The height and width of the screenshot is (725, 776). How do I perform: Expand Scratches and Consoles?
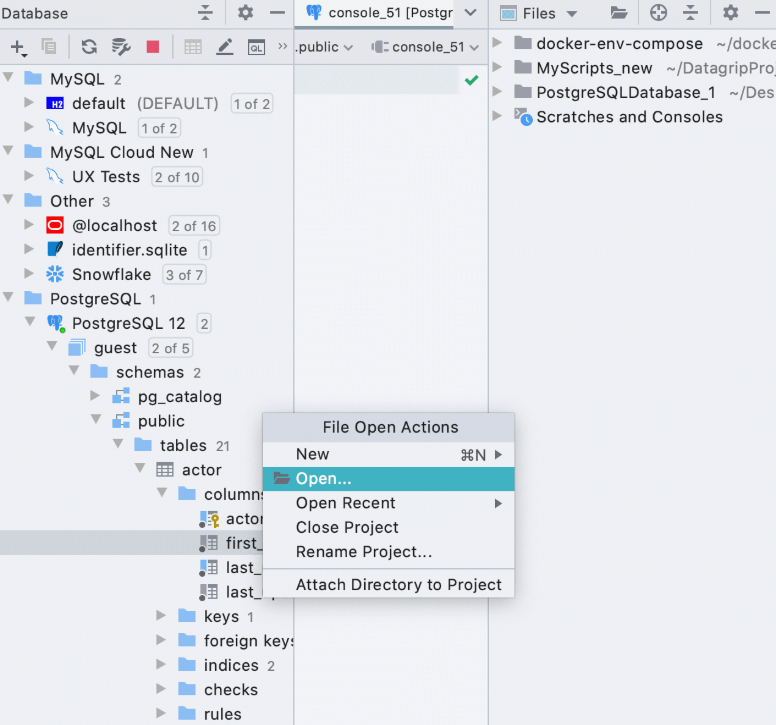tap(497, 116)
